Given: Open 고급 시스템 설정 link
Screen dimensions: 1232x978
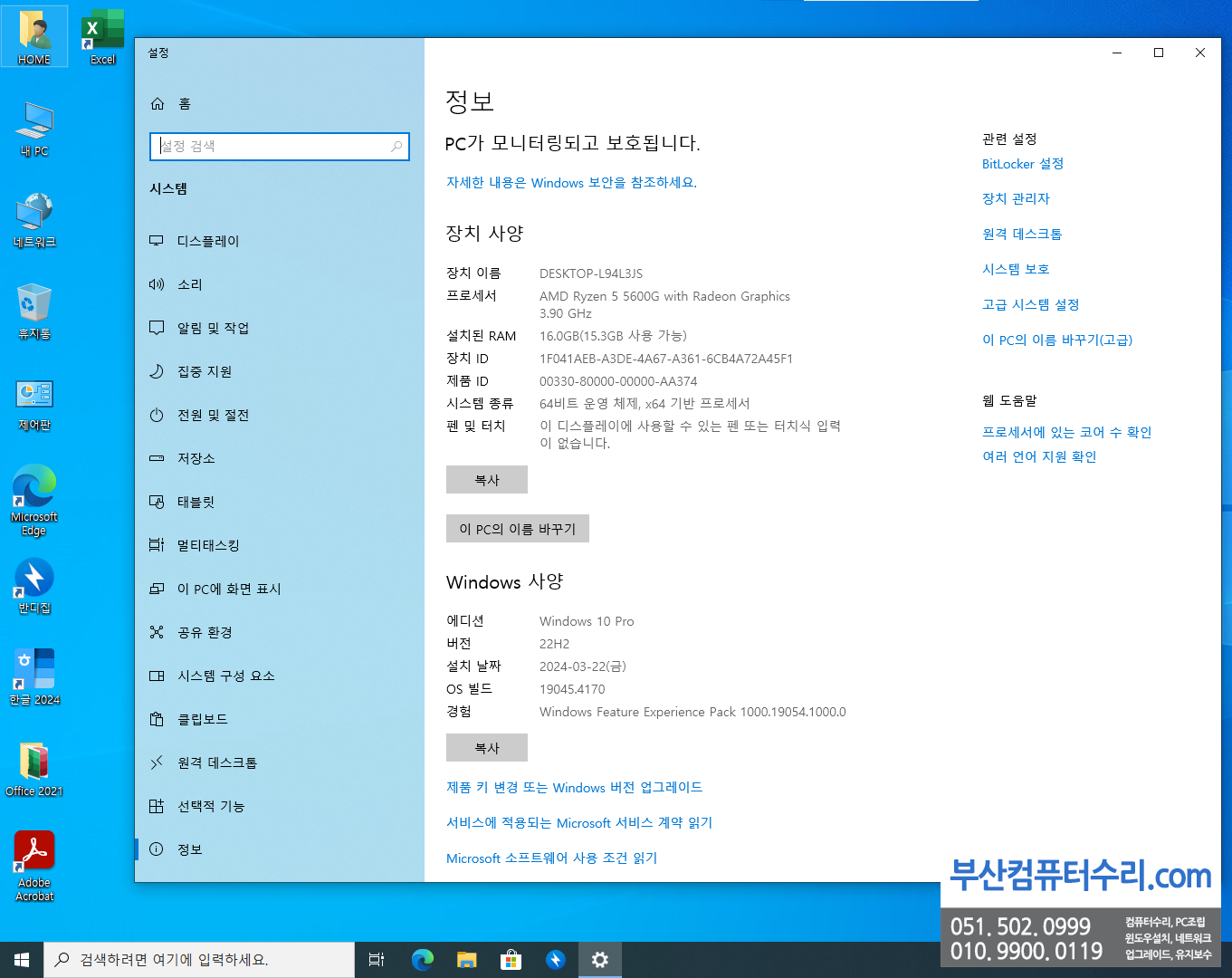Looking at the screenshot, I should point(1031,304).
